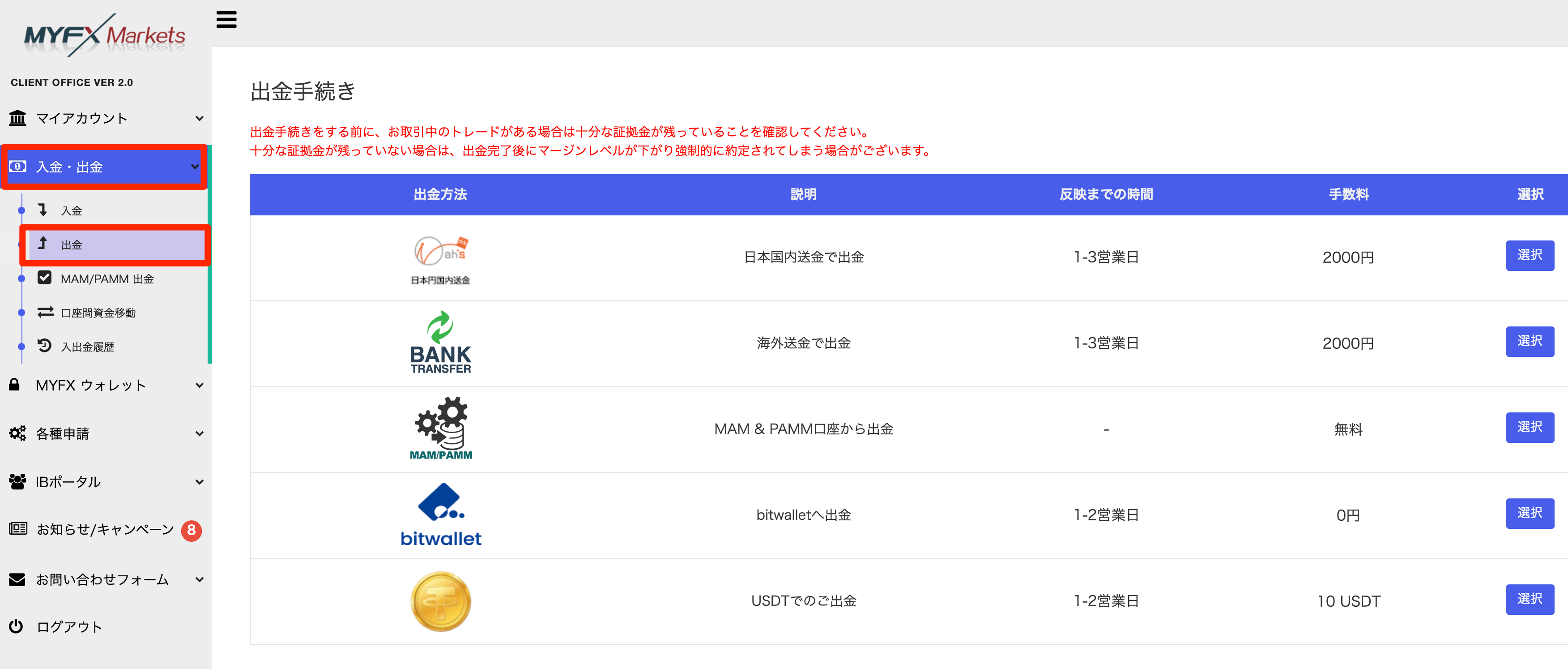Click the 反映までの時間 column header

(x=1106, y=194)
